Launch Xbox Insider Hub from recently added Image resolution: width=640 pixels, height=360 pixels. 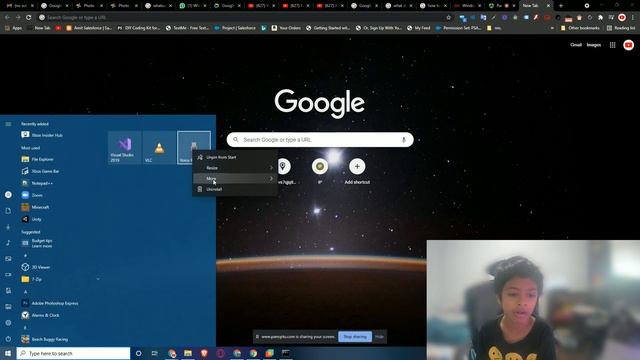[x=42, y=135]
